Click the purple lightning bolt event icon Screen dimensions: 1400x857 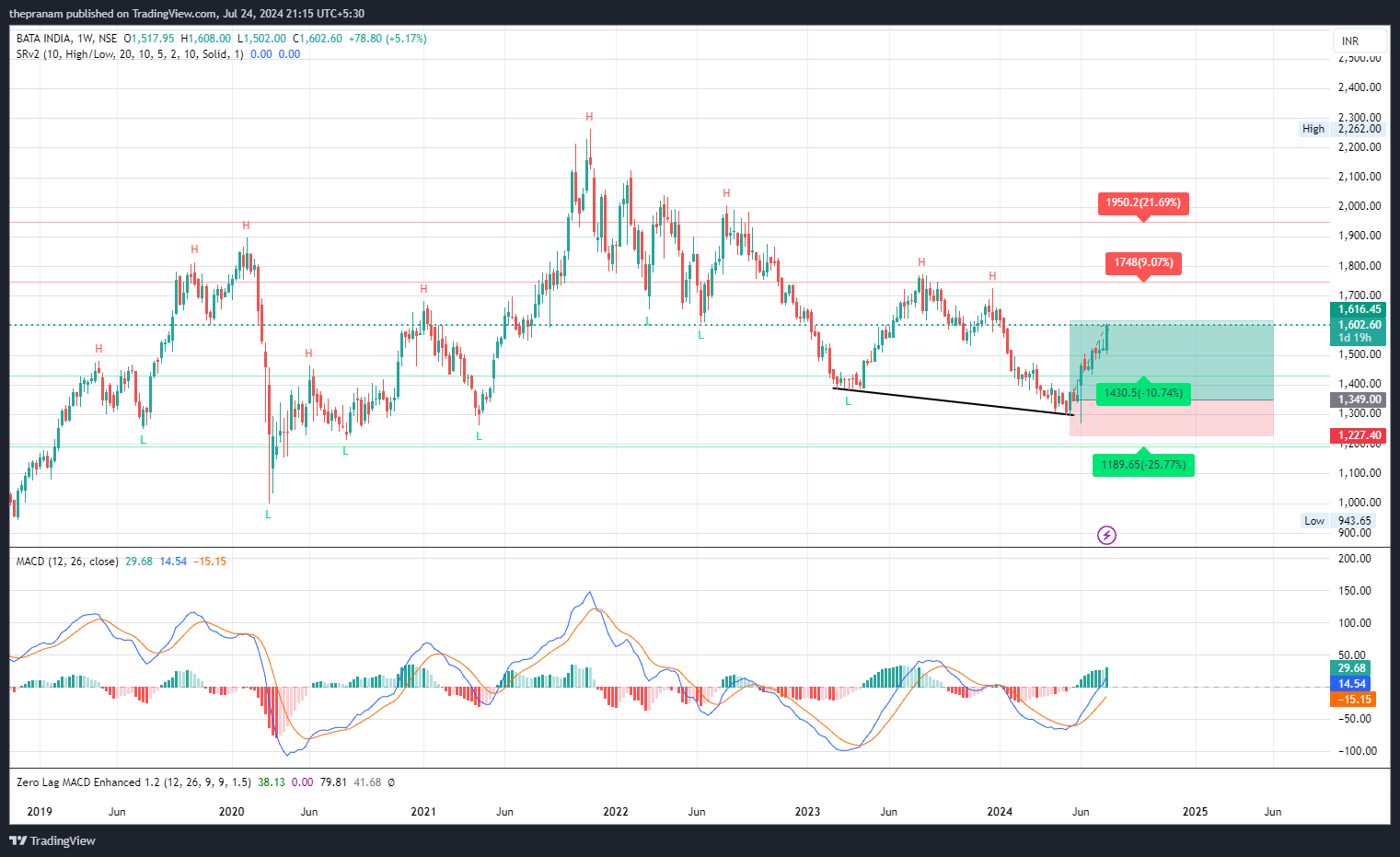(1106, 535)
